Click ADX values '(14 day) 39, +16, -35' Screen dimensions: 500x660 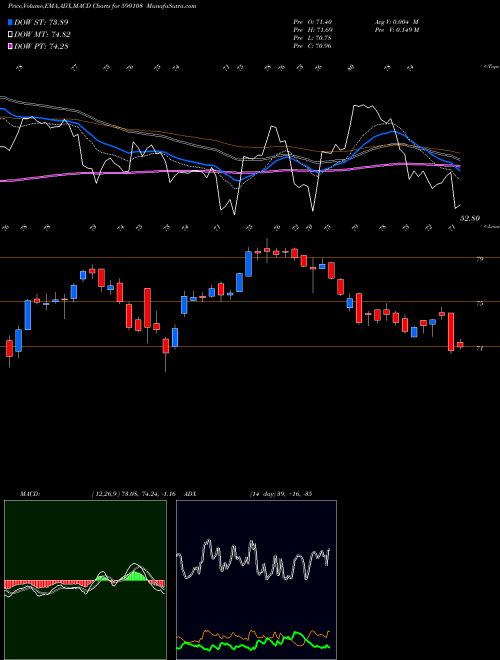click(281, 494)
